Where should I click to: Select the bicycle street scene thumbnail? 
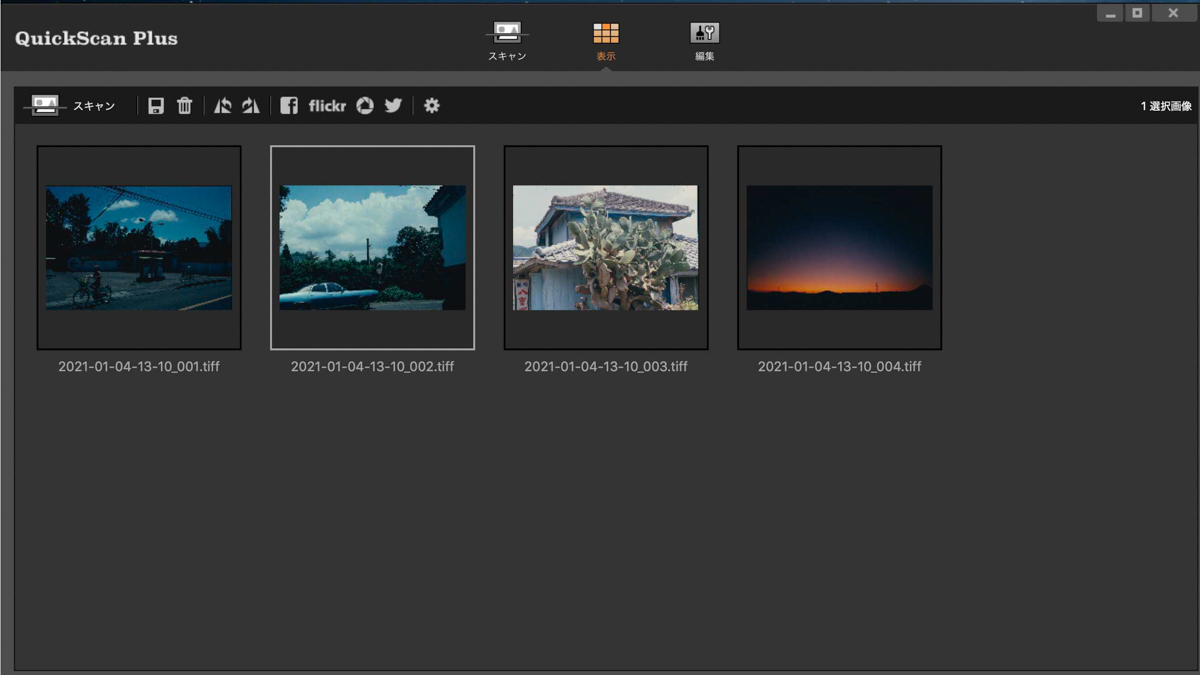pos(139,248)
